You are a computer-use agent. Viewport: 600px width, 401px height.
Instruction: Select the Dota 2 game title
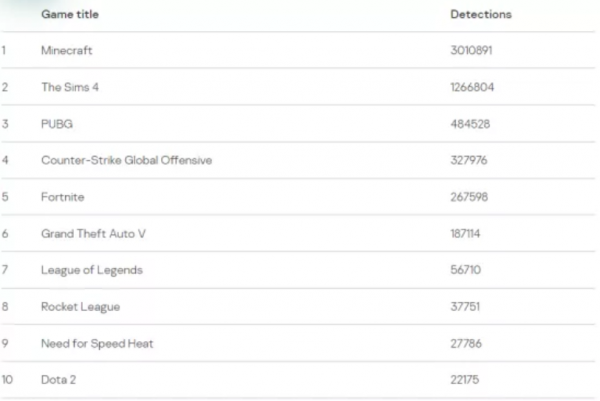click(x=61, y=381)
